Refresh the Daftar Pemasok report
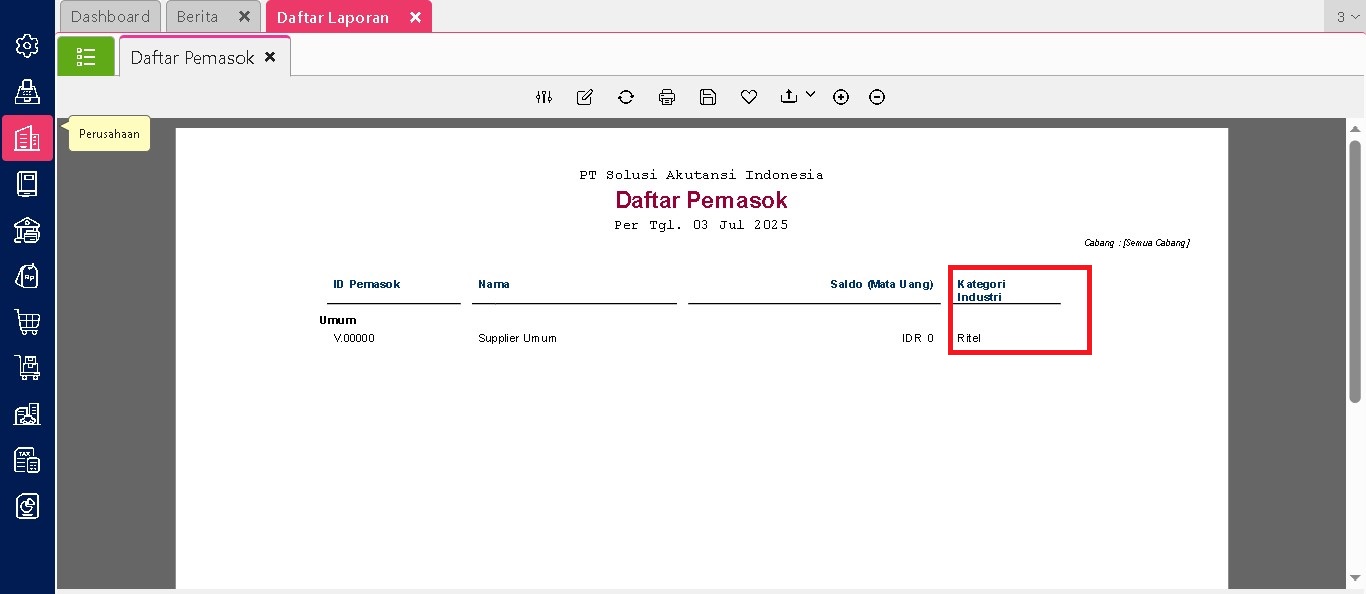The image size is (1366, 594). pyautogui.click(x=626, y=97)
